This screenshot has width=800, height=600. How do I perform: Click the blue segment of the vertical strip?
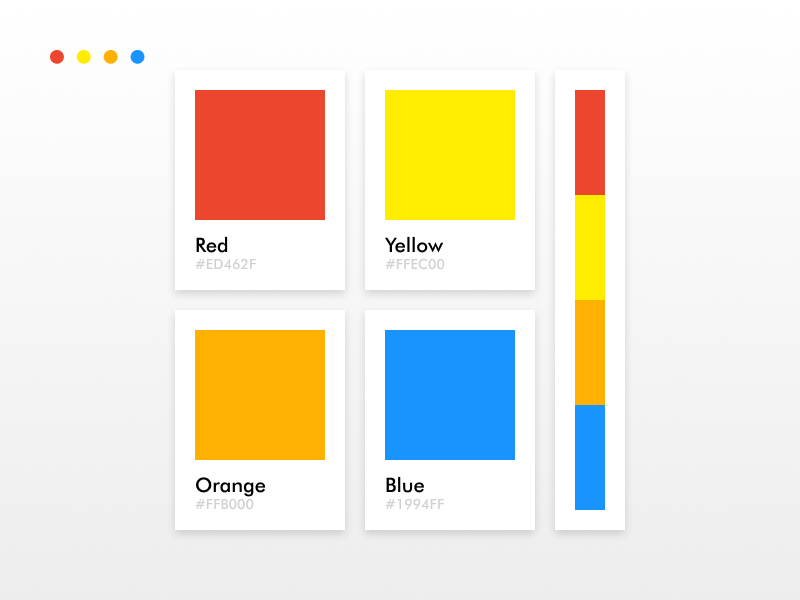[590, 458]
